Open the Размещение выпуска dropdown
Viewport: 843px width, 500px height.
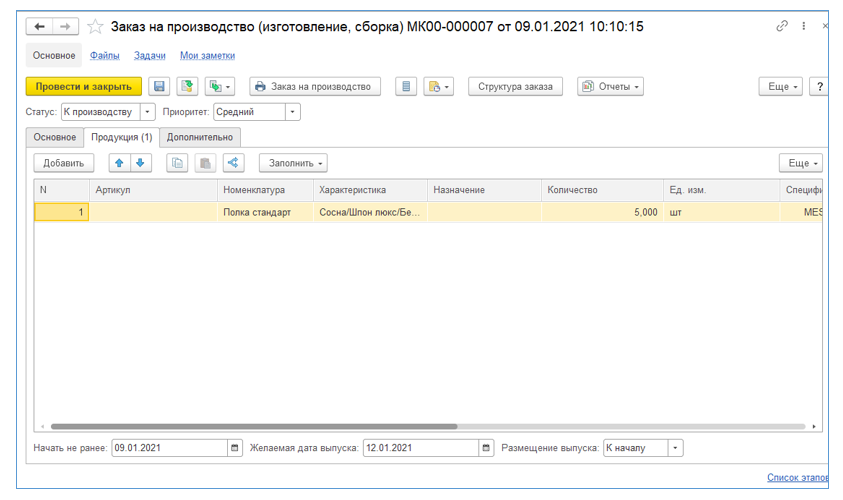pos(676,448)
